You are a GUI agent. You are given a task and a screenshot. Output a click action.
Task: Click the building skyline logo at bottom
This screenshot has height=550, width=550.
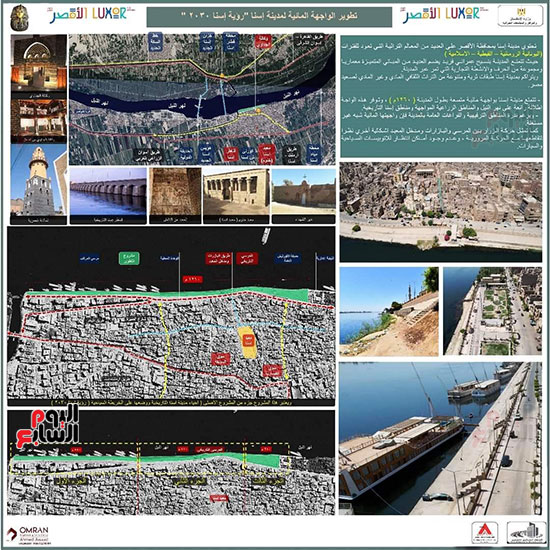(526, 533)
